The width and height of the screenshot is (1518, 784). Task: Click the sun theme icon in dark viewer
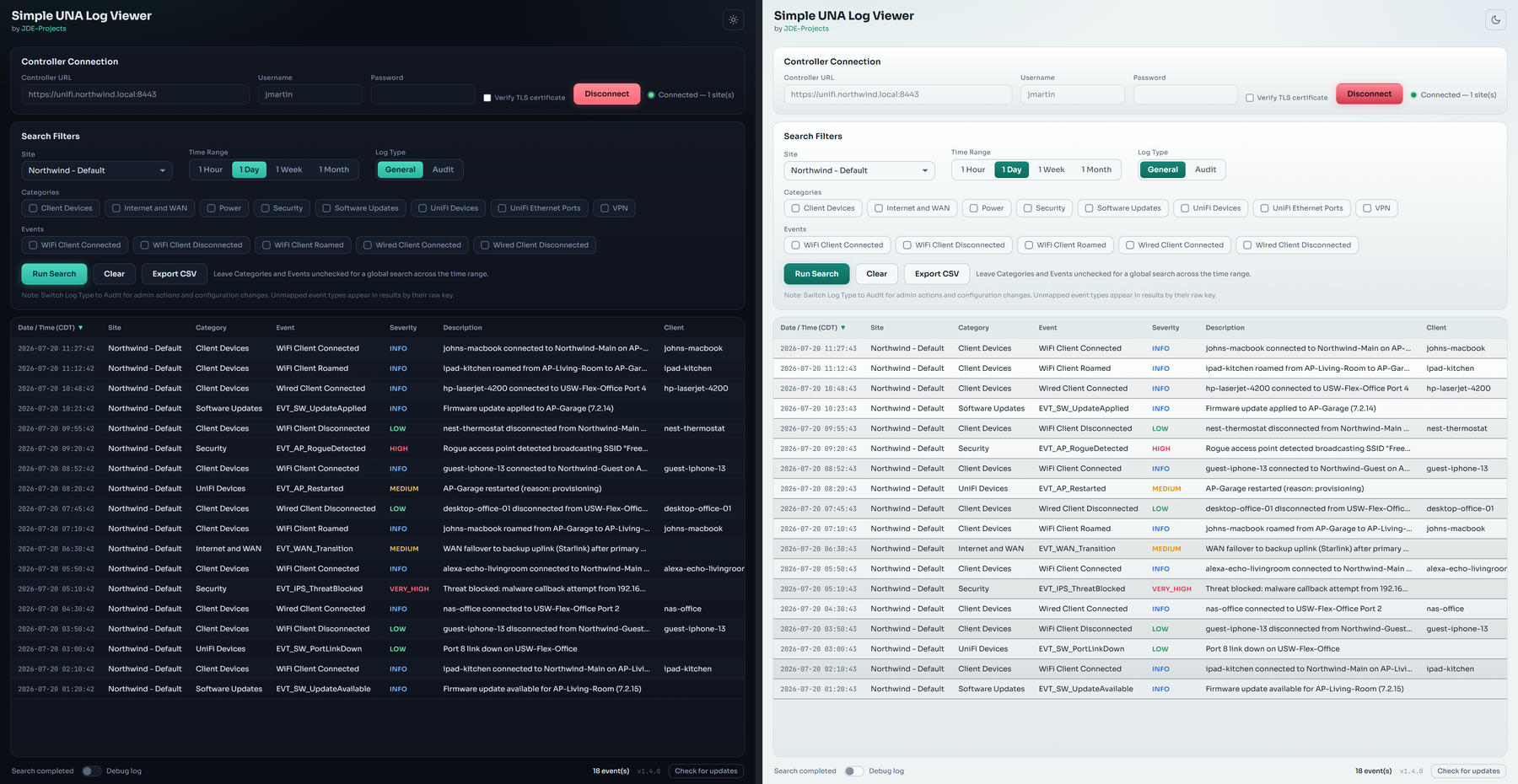point(733,19)
